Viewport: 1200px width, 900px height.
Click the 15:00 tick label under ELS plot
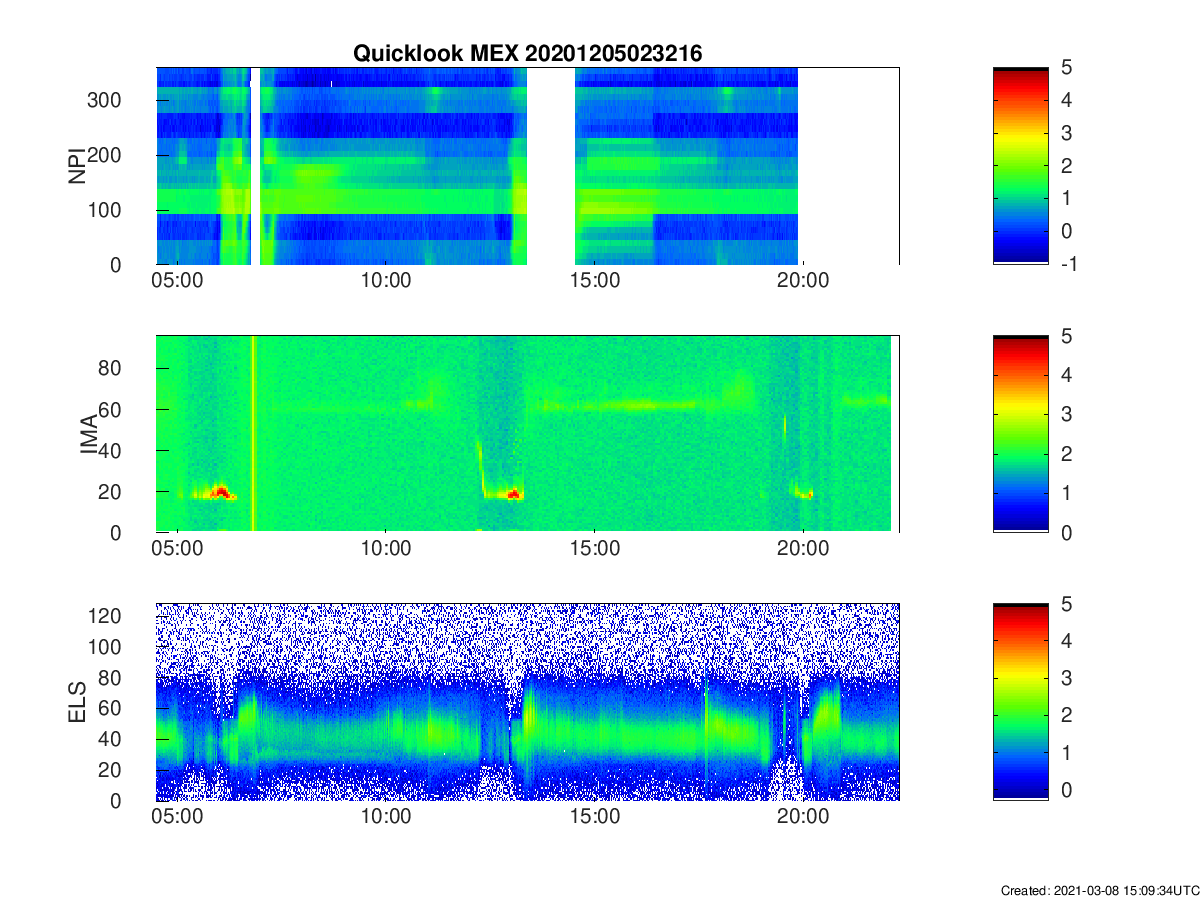(x=595, y=817)
